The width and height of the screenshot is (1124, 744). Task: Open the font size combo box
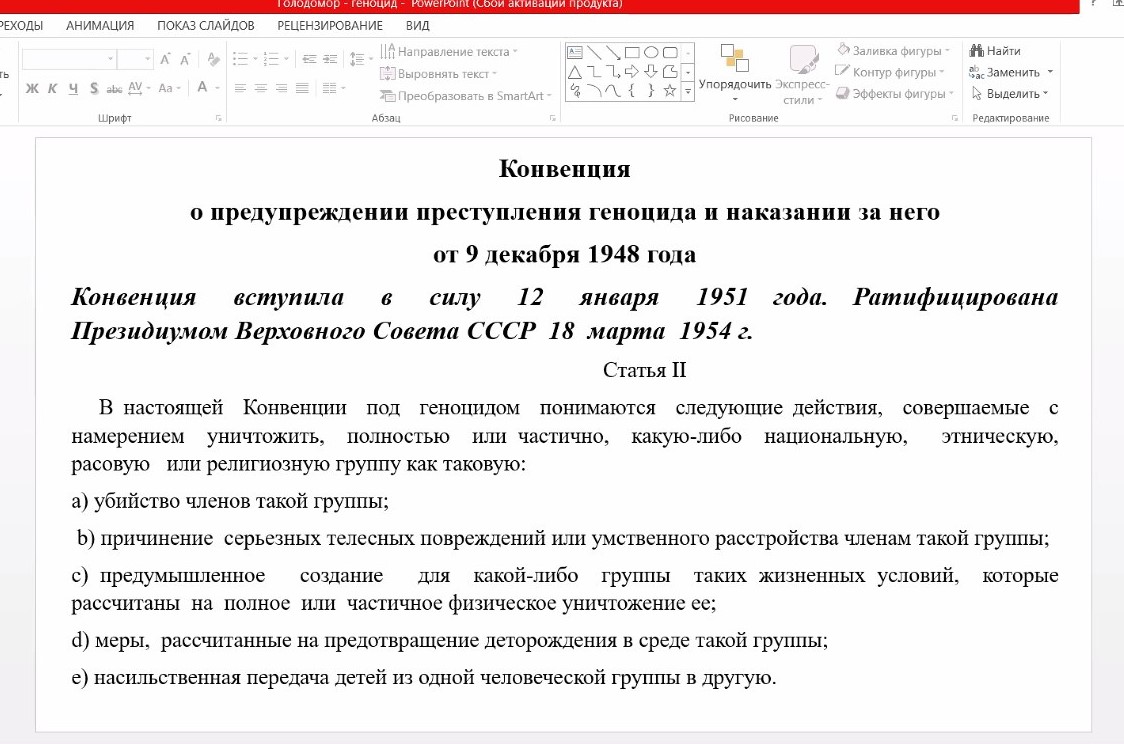(x=135, y=59)
